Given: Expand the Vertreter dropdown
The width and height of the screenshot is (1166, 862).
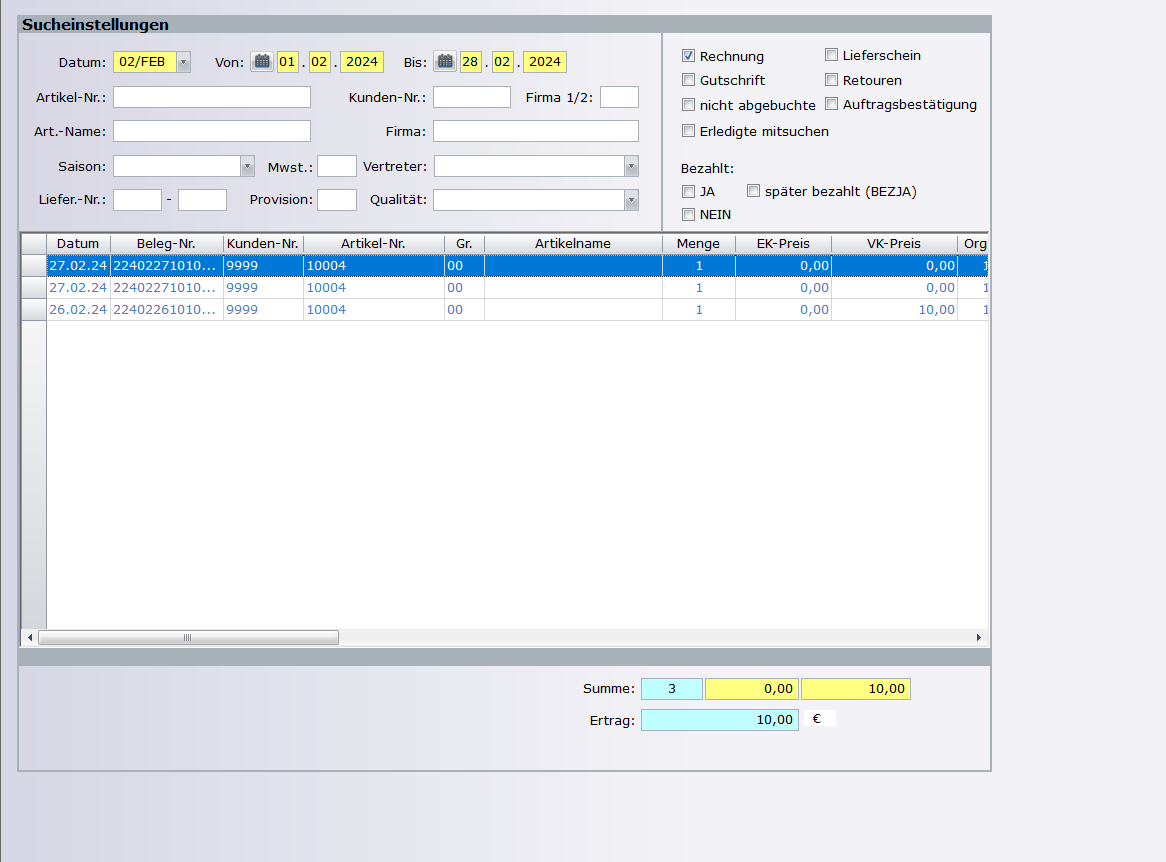Looking at the screenshot, I should click(x=631, y=167).
